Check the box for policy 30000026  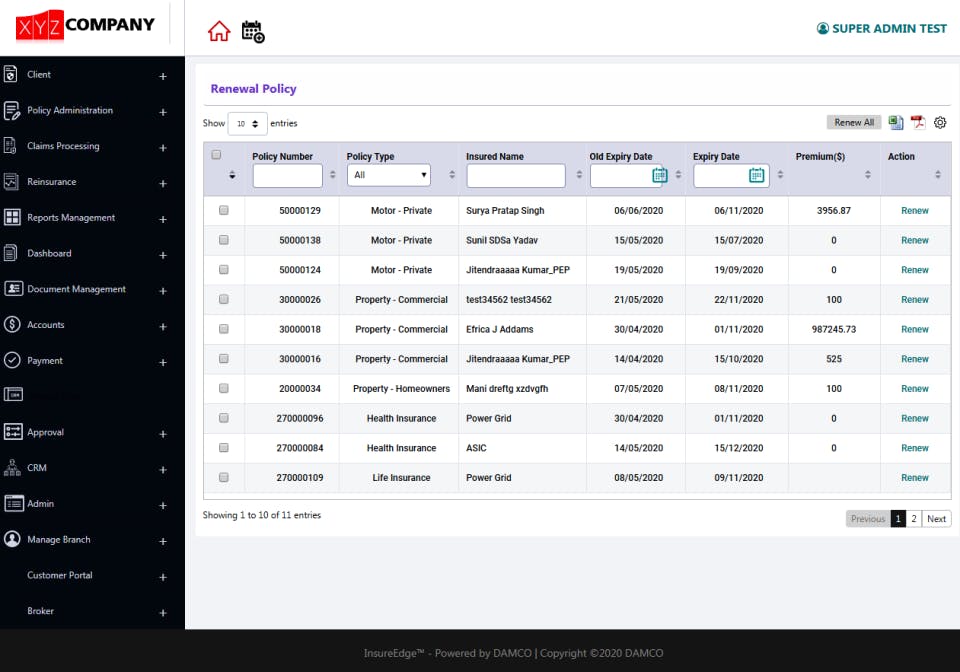[x=223, y=299]
